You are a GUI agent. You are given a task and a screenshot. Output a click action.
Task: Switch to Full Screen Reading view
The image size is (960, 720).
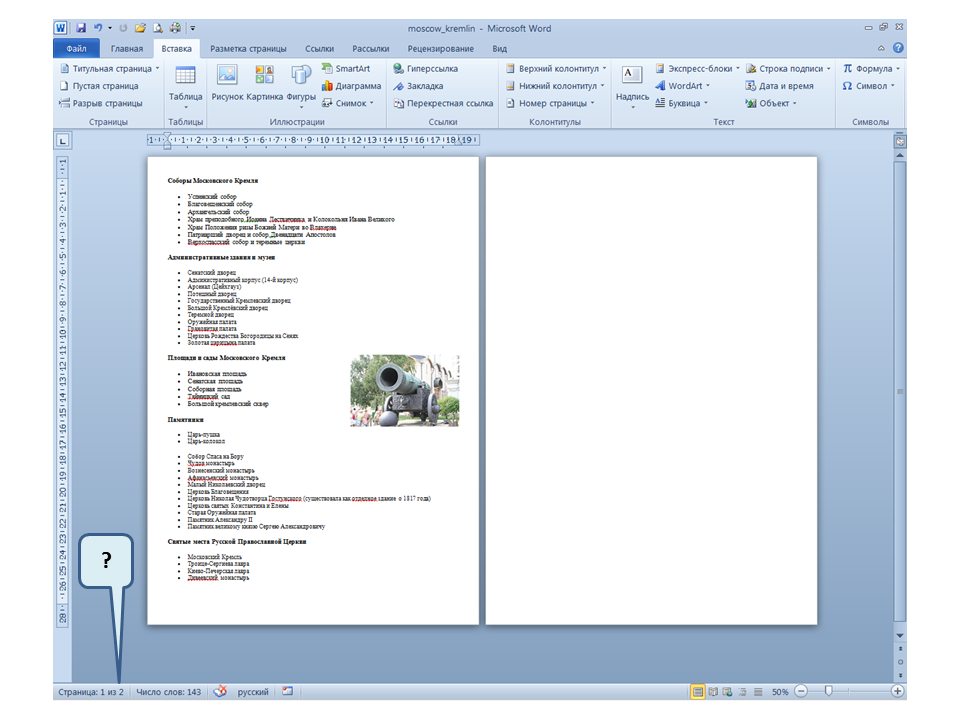713,691
